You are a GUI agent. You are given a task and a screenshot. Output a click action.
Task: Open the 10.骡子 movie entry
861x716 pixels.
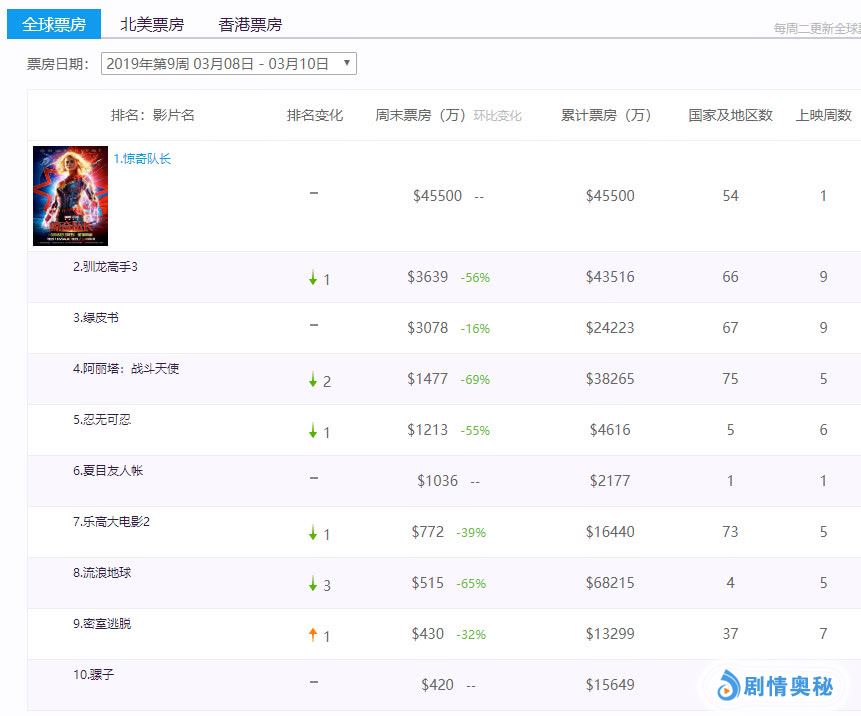coord(94,675)
